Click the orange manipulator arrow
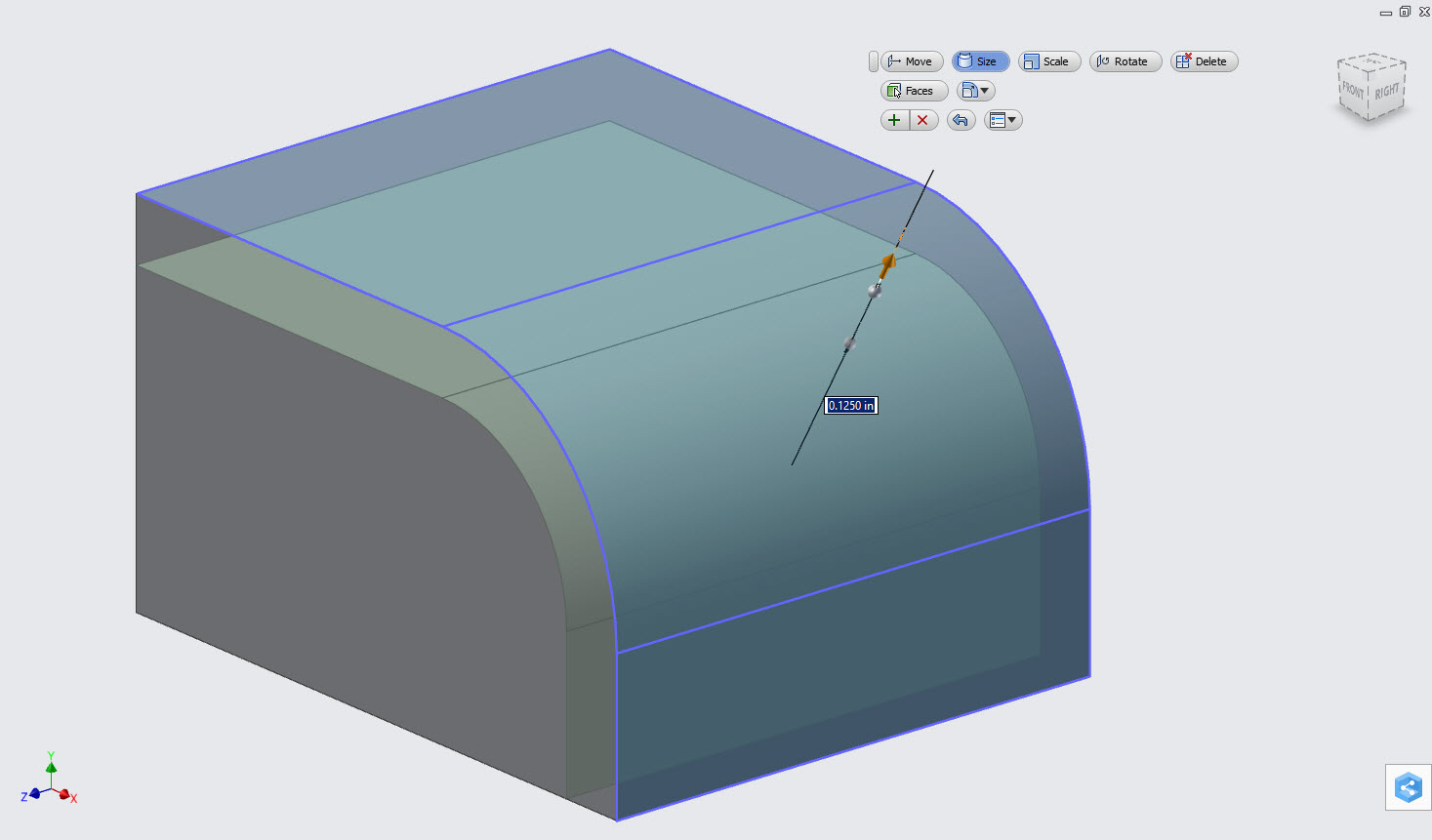Image resolution: width=1432 pixels, height=840 pixels. click(887, 263)
